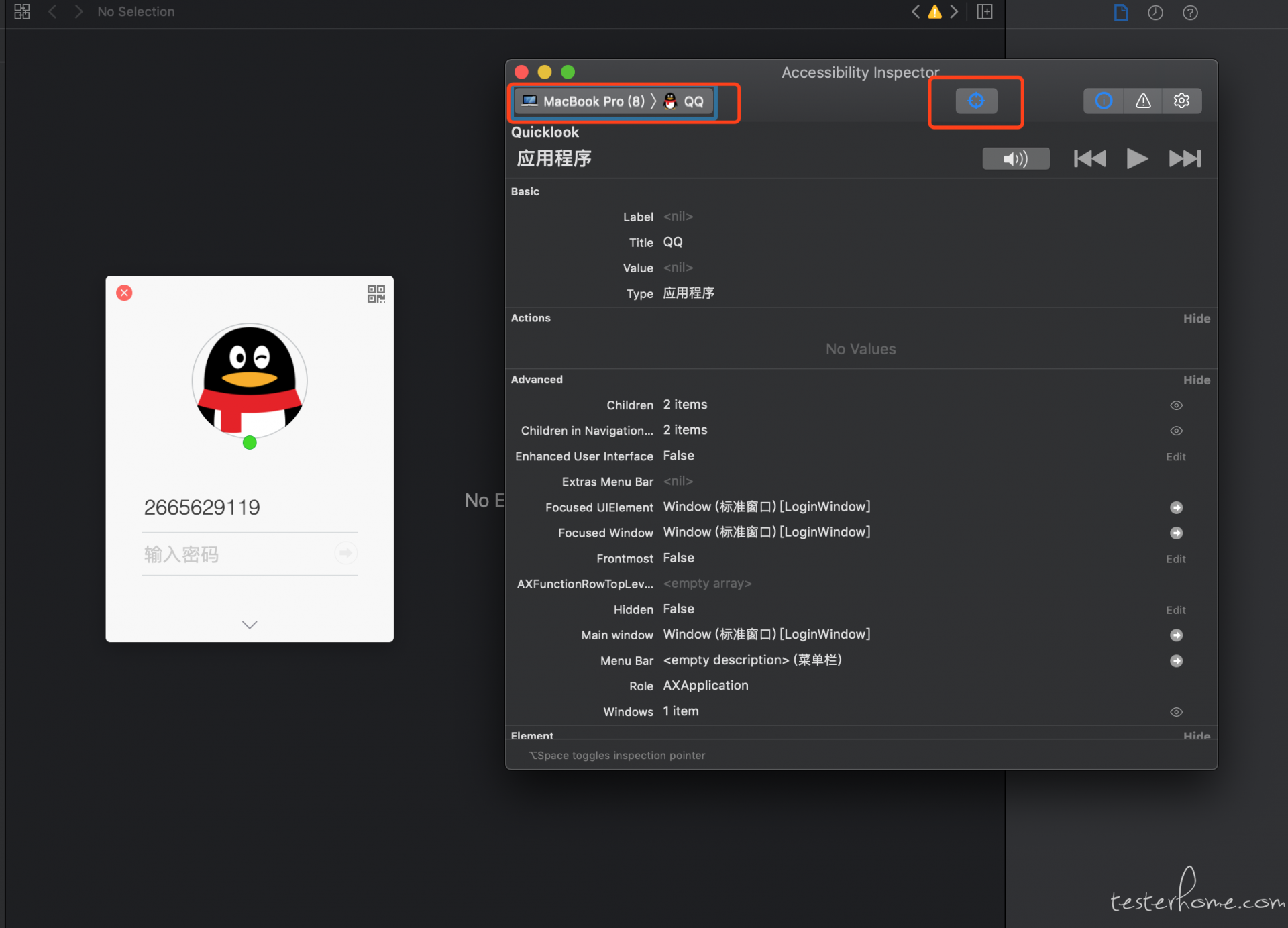
Task: Hide the Advanced section
Action: (1196, 380)
